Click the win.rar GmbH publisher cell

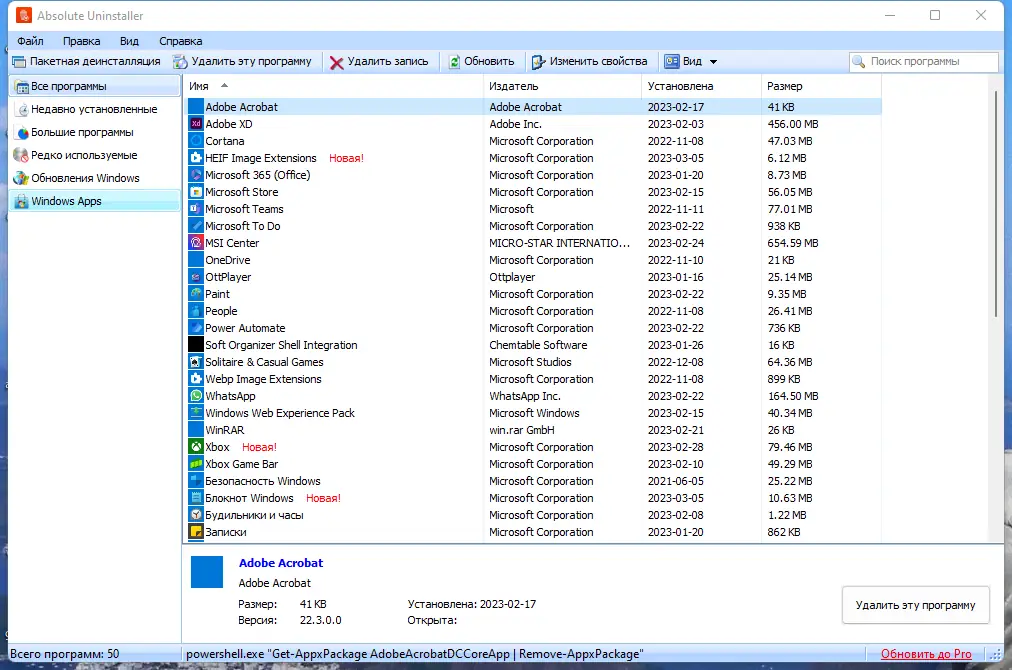(x=521, y=430)
